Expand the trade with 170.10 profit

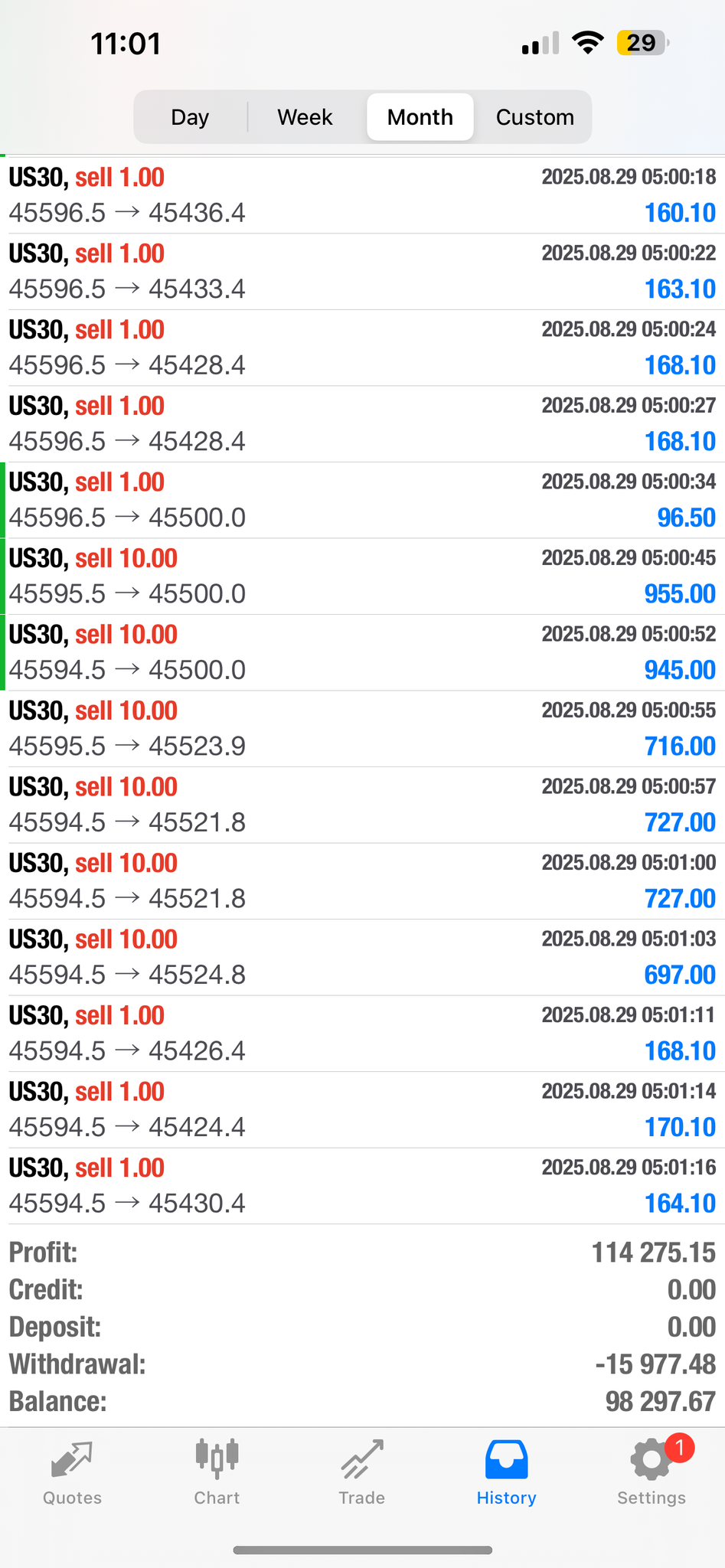(362, 1109)
